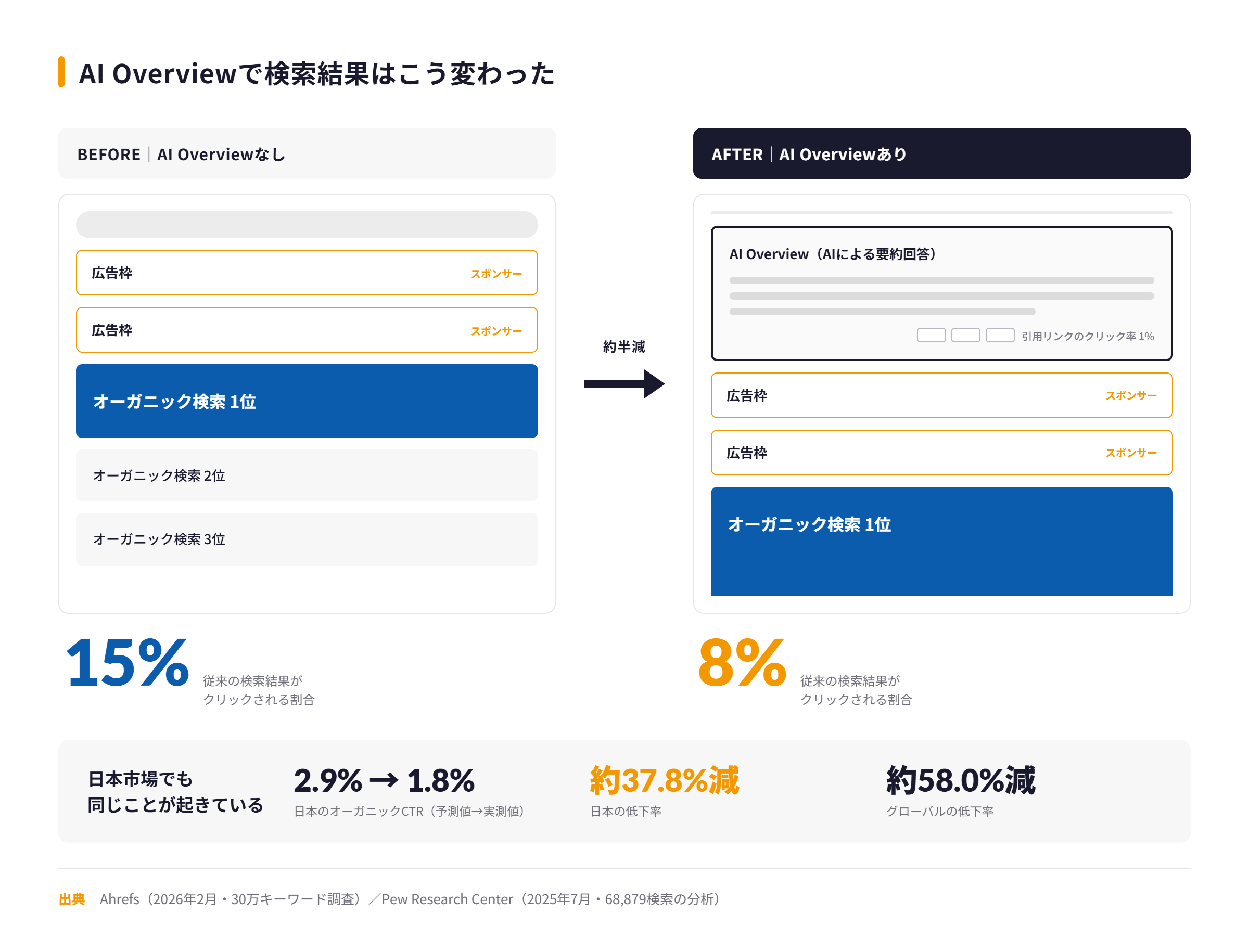The width and height of the screenshot is (1249, 952).
Task: Click the large blue '15%' figure
Action: [x=127, y=662]
